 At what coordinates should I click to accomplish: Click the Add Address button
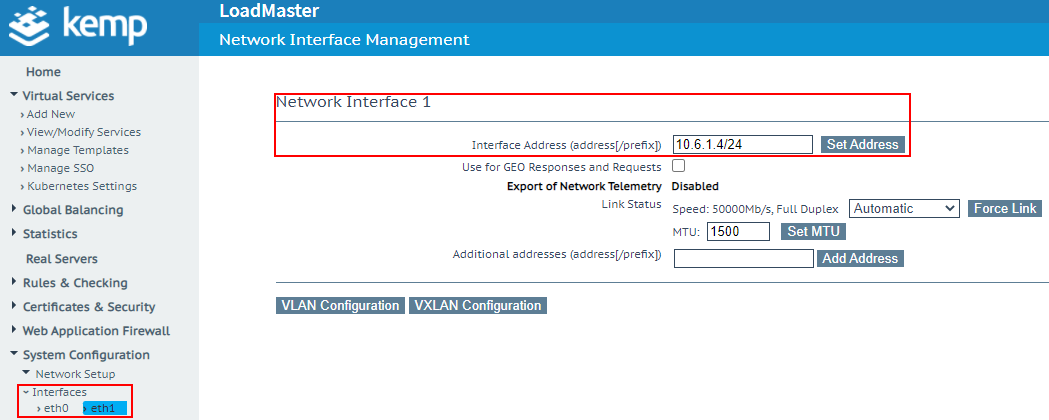pyautogui.click(x=860, y=258)
